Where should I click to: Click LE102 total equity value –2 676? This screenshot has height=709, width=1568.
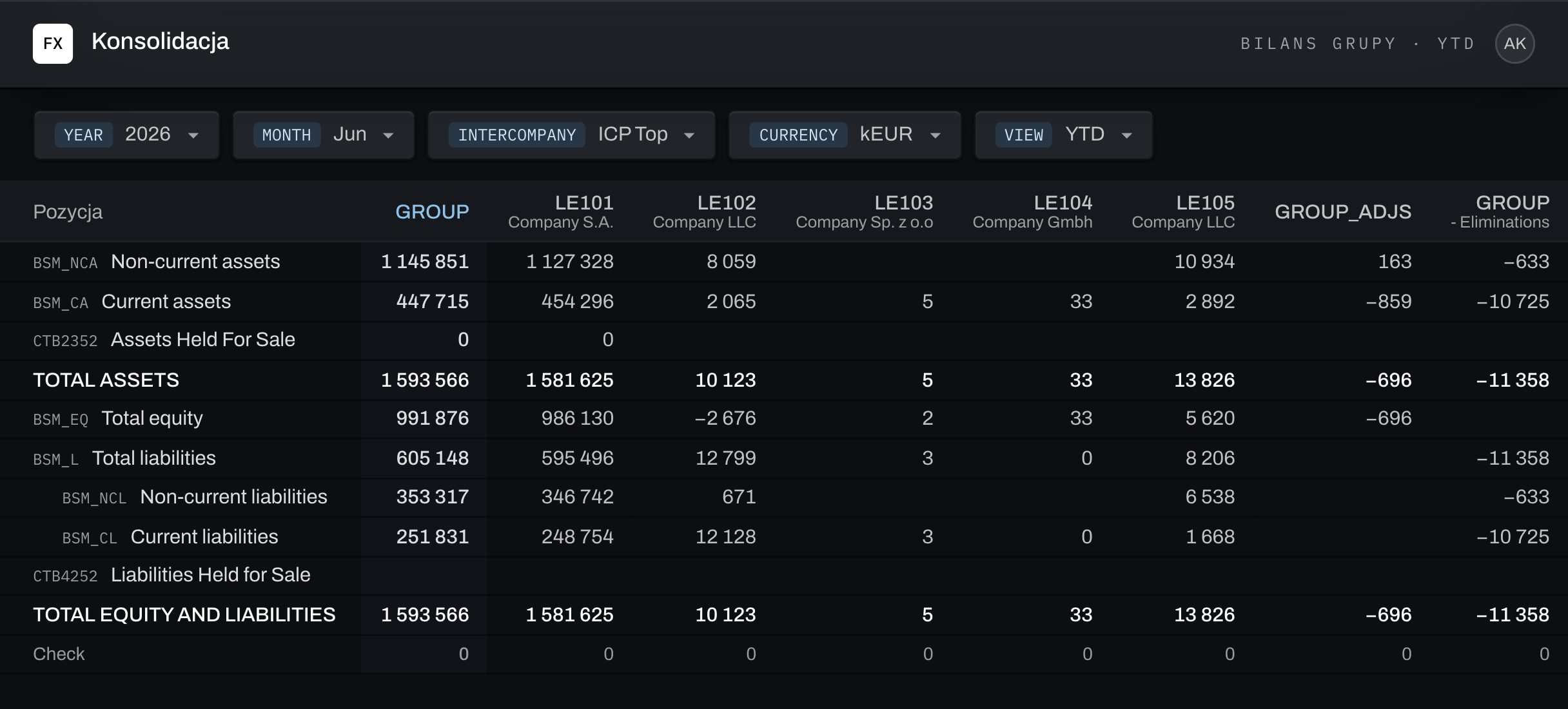725,418
